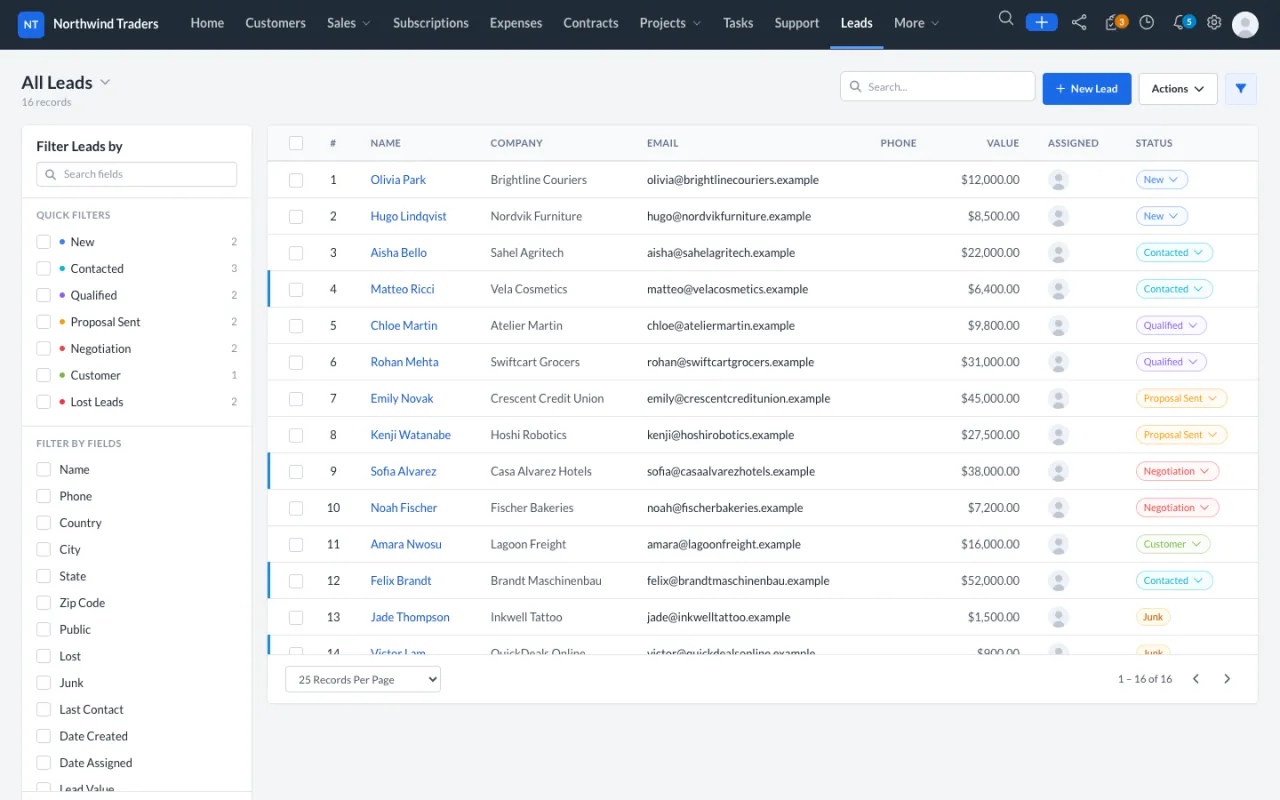This screenshot has height=800, width=1280.
Task: Go to the Customers tab
Action: (x=276, y=23)
